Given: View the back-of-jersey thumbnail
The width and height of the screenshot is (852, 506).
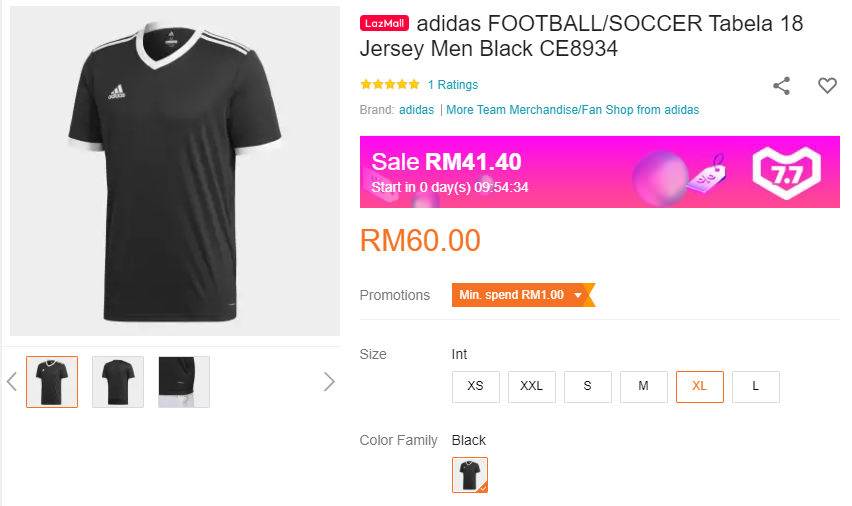Looking at the screenshot, I should (x=118, y=382).
